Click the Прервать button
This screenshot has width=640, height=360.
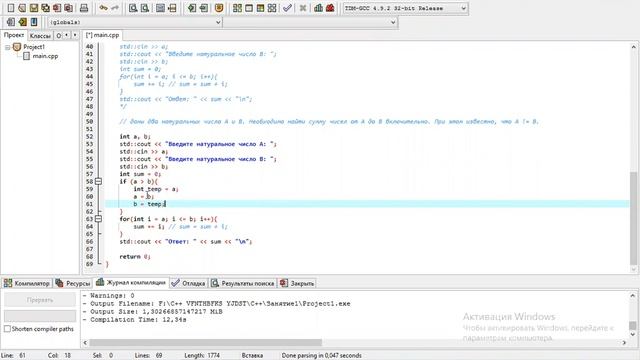click(x=40, y=300)
